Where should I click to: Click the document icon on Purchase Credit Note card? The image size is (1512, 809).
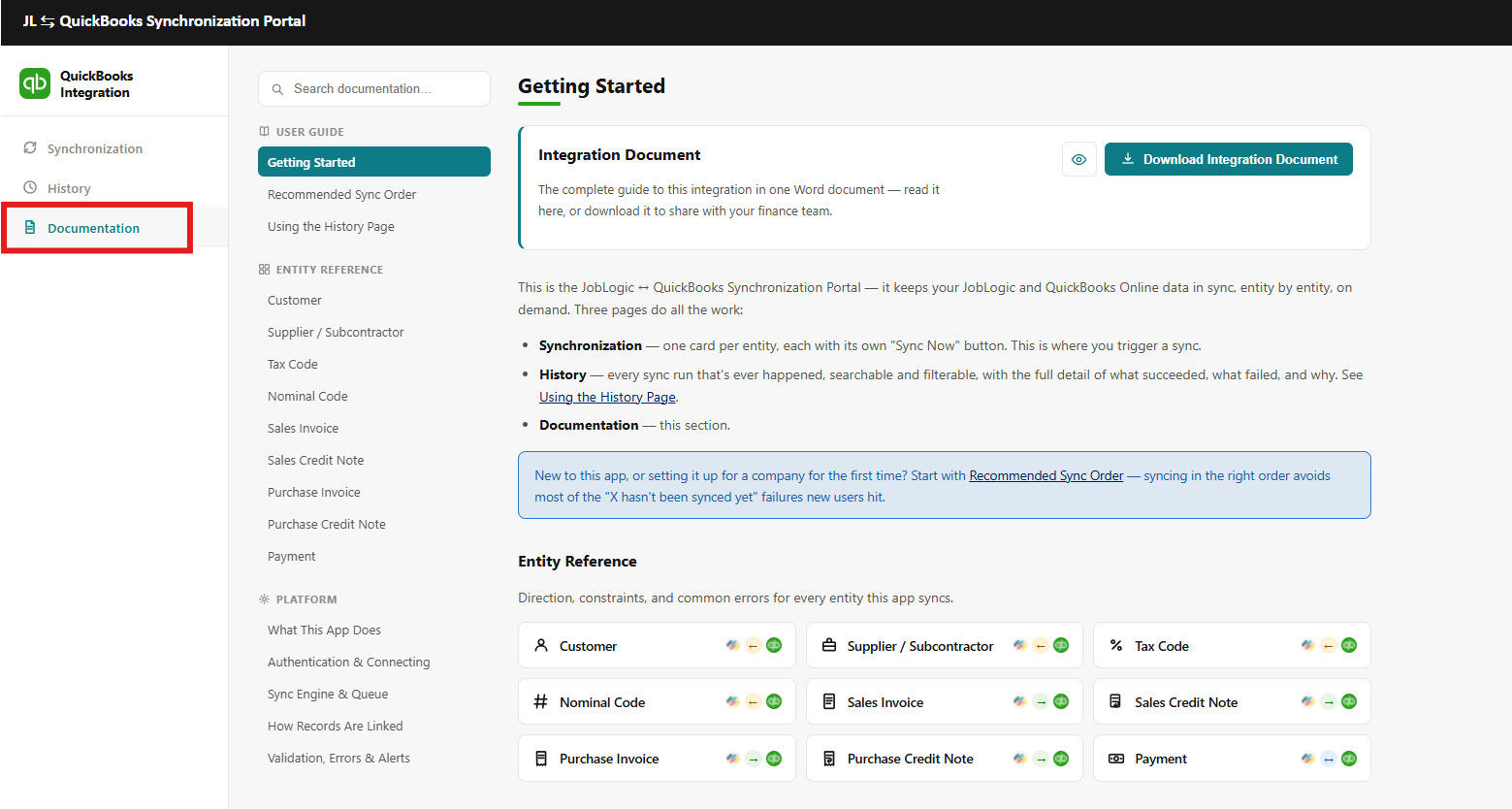coord(829,759)
